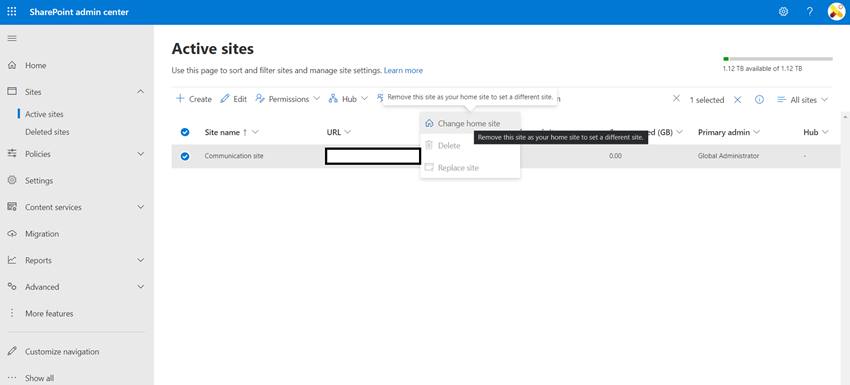
Task: Click the Advanced icon in sidebar
Action: tap(12, 287)
